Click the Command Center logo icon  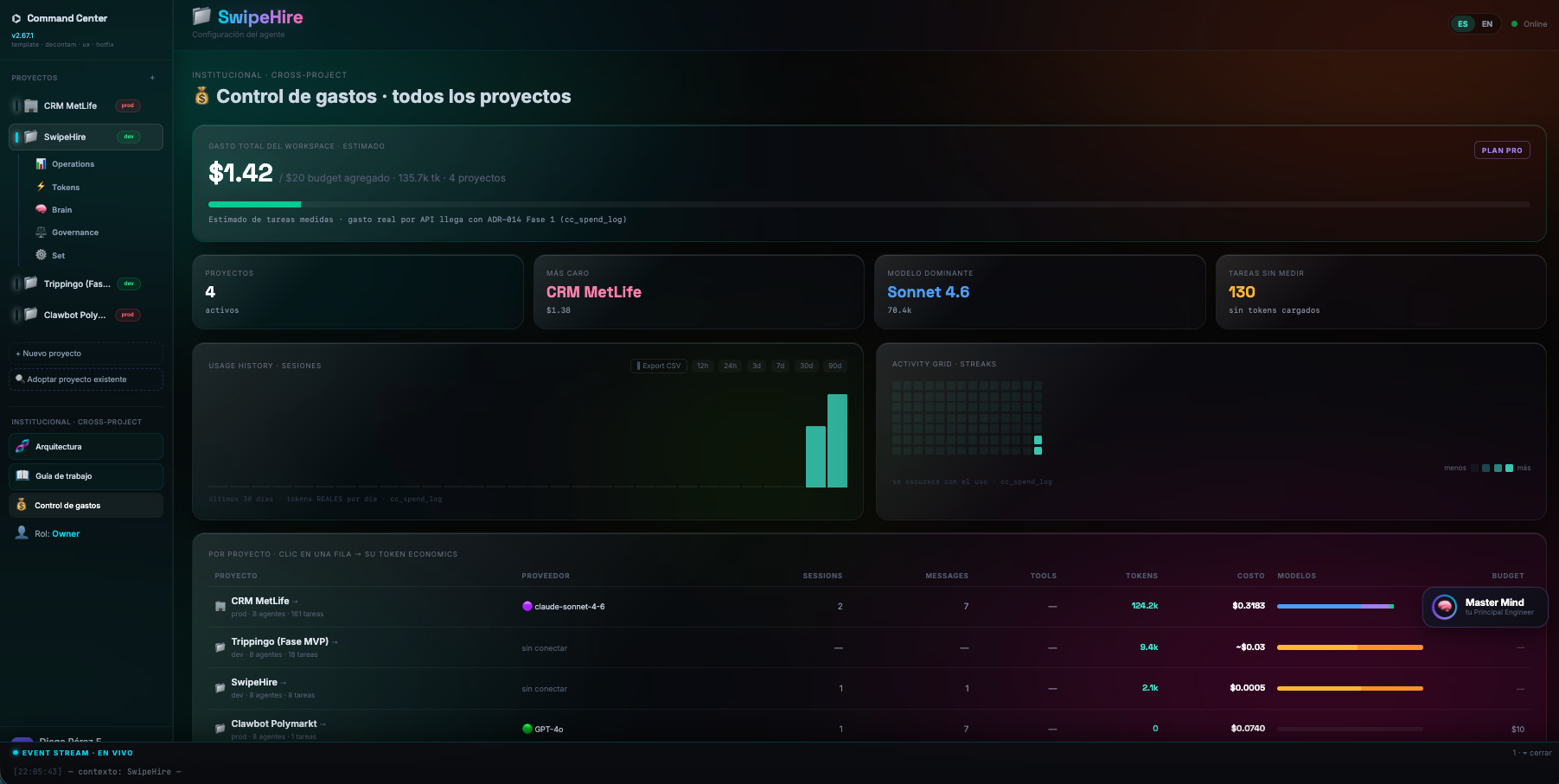(x=16, y=18)
